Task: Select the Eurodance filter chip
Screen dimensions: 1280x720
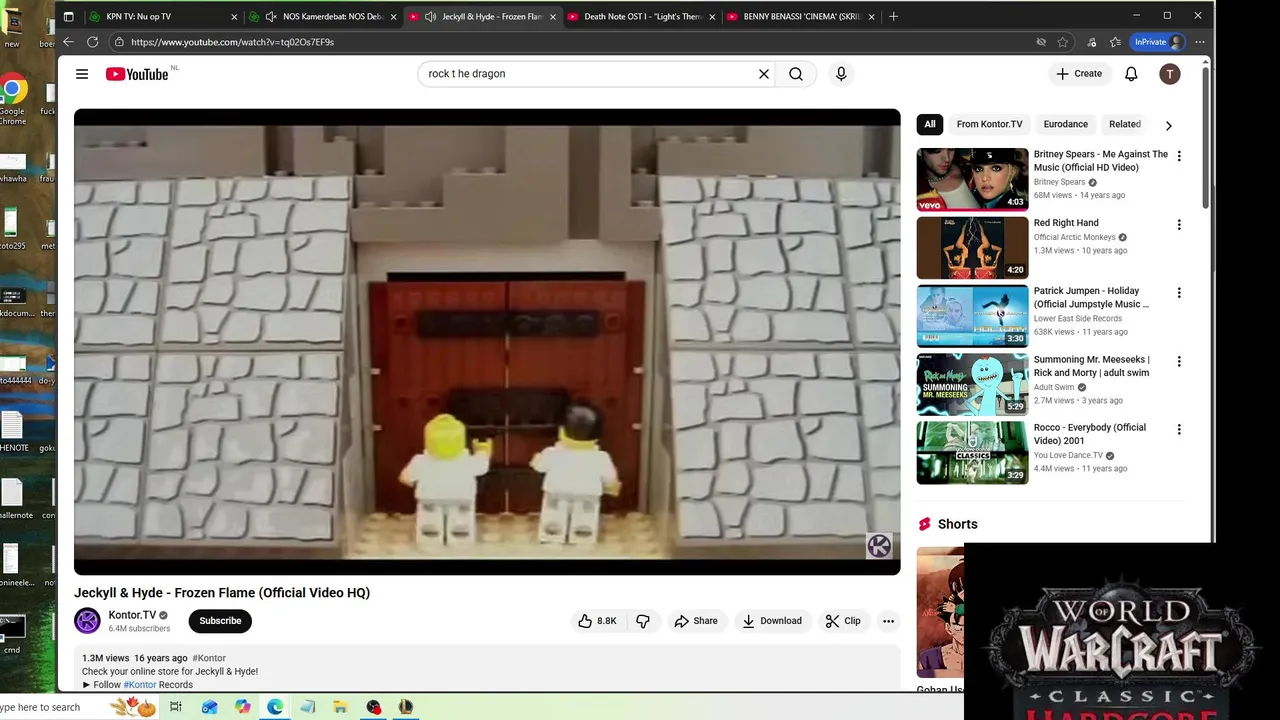Action: pos(1066,124)
